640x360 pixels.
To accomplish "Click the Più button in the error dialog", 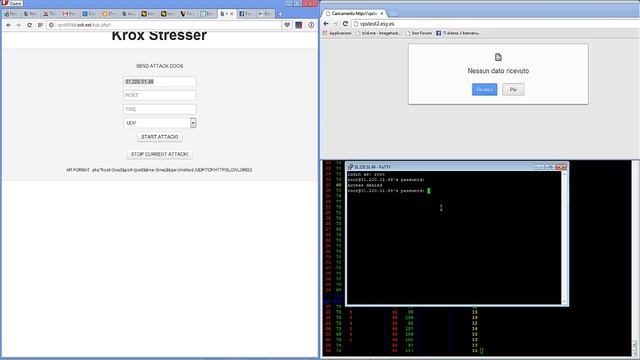I will tap(513, 89).
